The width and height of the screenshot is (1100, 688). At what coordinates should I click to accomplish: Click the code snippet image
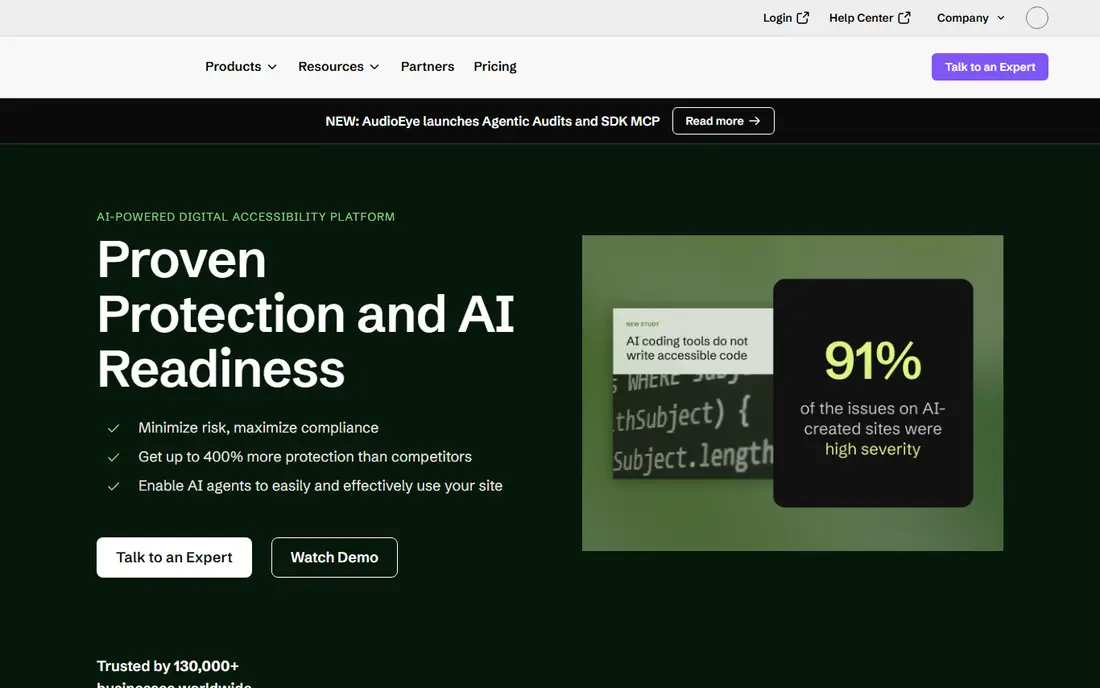(x=692, y=426)
